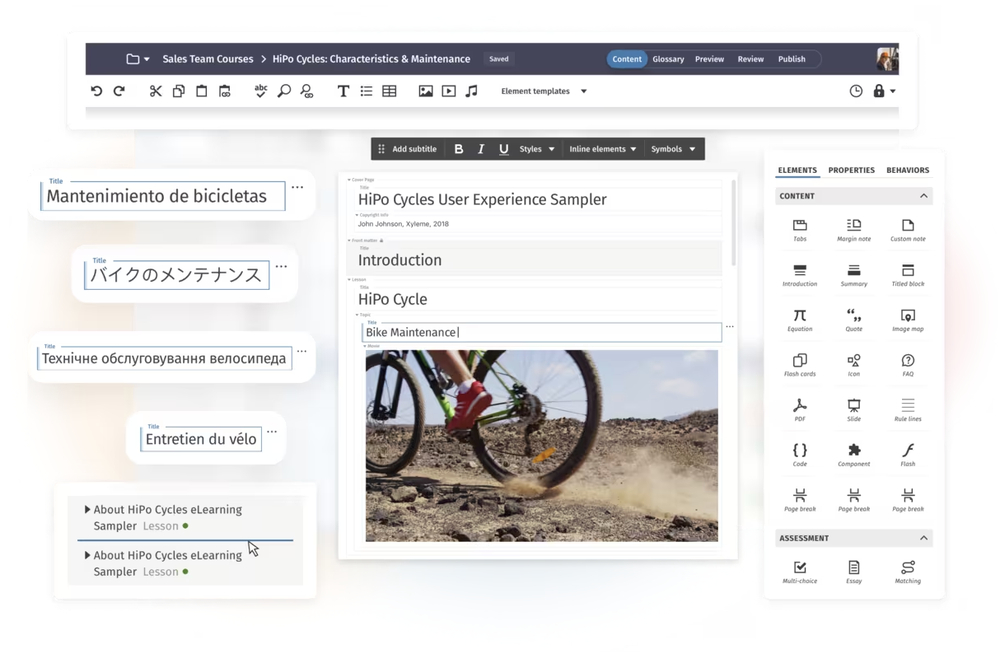Insert a video using the toolbar icon
Image resolution: width=1000 pixels, height=654 pixels.
448,91
